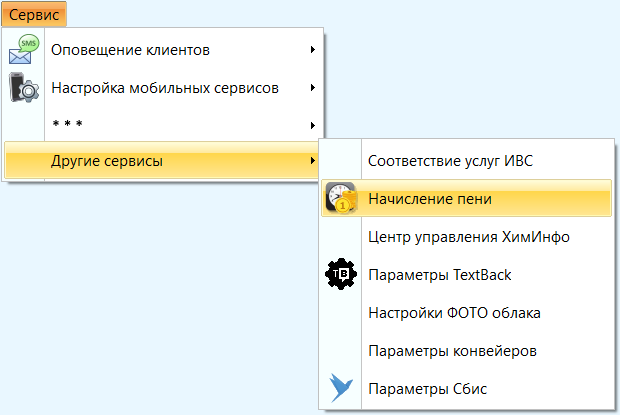Open Настройки ФОТО облака
This screenshot has height=415, width=620.
467,313
